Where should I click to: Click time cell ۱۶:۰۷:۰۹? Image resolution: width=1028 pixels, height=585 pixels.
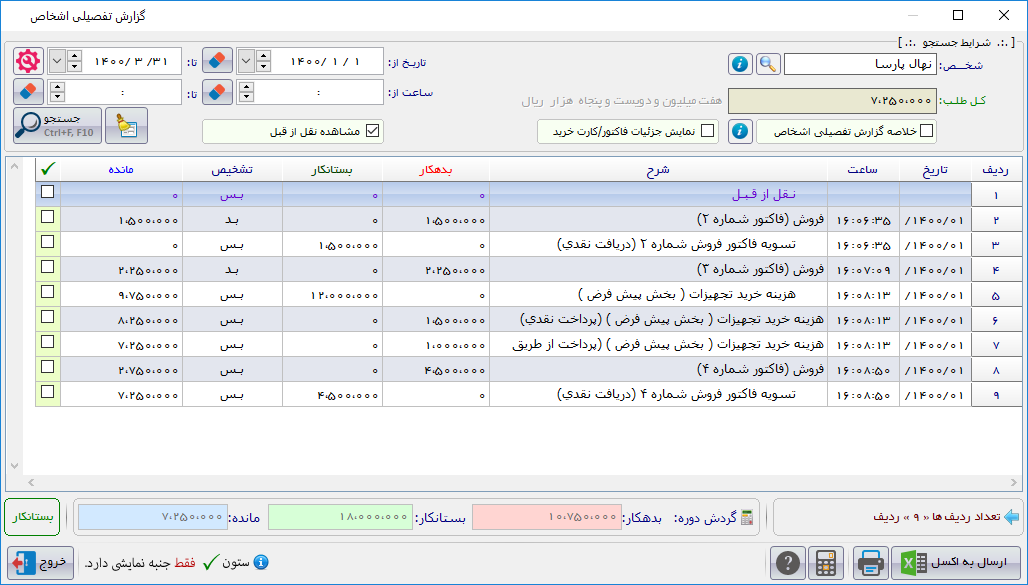tap(863, 270)
